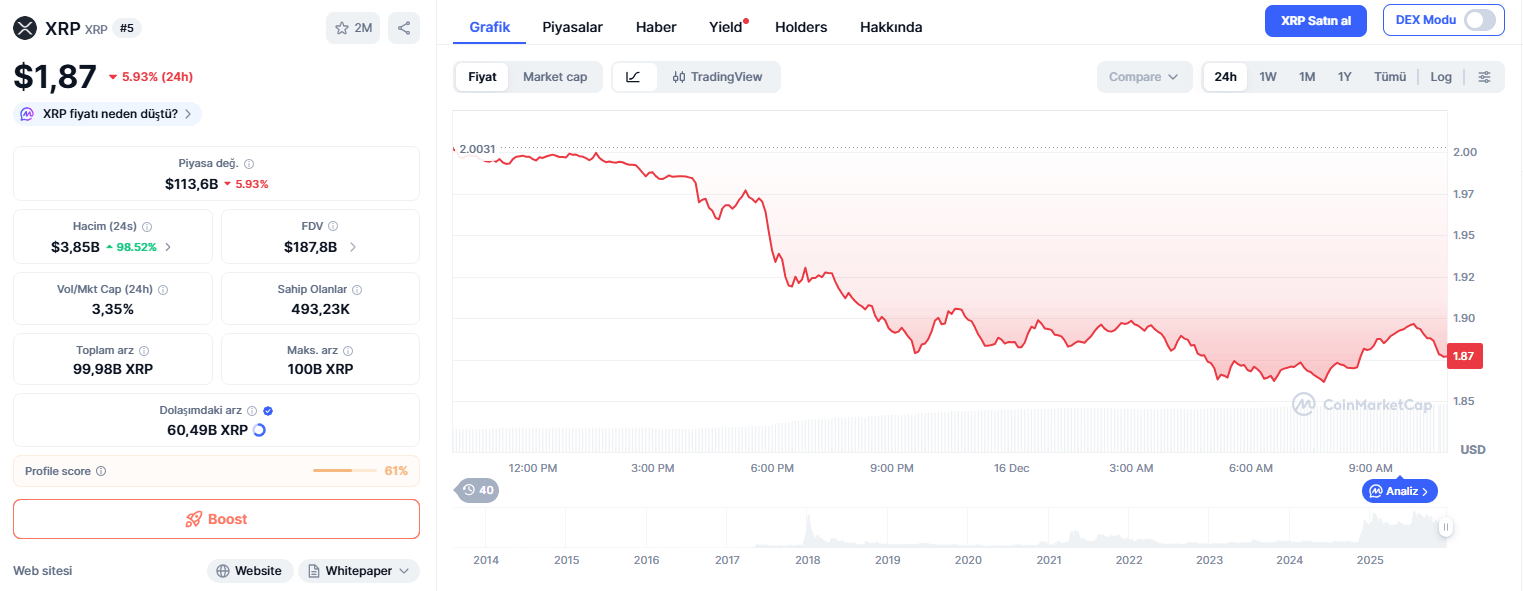The width and height of the screenshot is (1523, 591).
Task: Click info icon next to Piyasa değ.
Action: coord(249,164)
